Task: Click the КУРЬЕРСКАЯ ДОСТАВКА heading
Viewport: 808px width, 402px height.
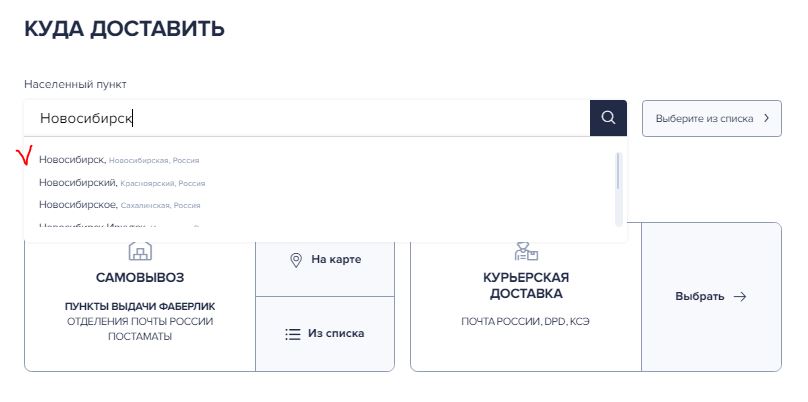Action: pos(526,286)
